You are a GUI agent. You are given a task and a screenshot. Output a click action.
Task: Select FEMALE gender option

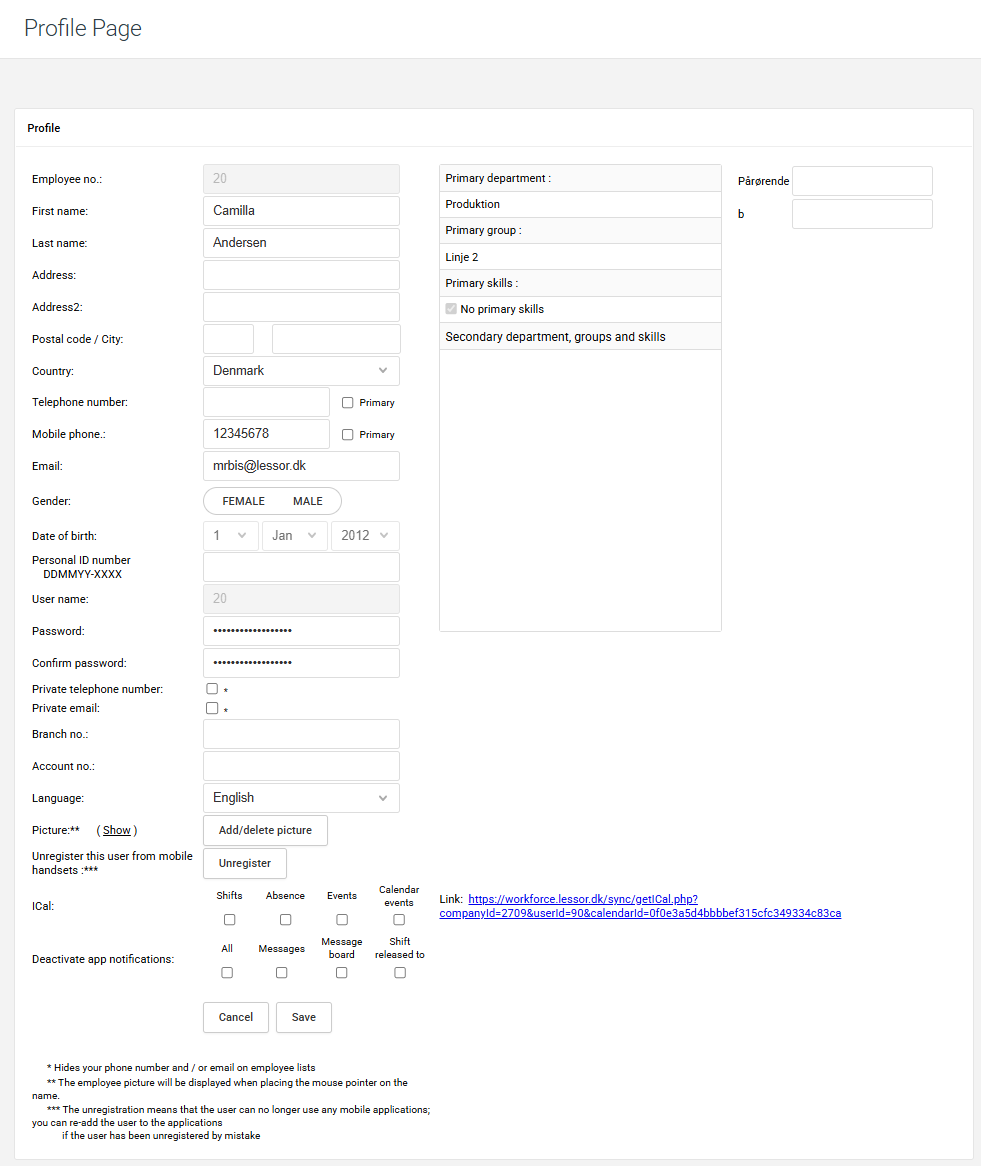[243, 501]
